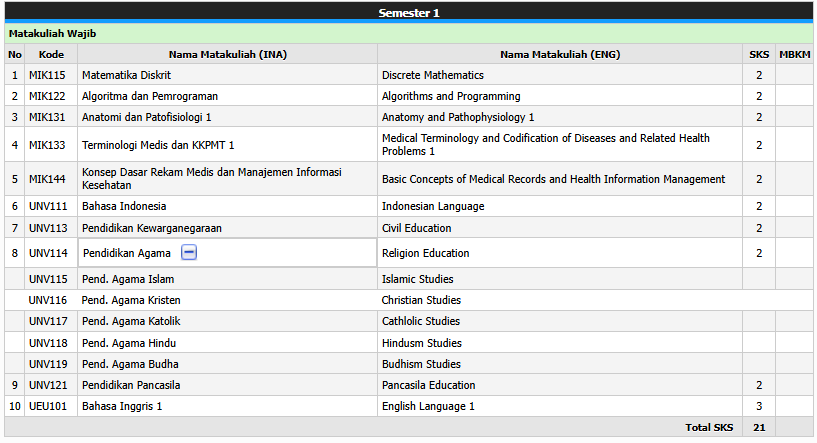This screenshot has height=443, width=817.
Task: Click Anatomi dan Patofisiologi 1
Action: point(146,117)
